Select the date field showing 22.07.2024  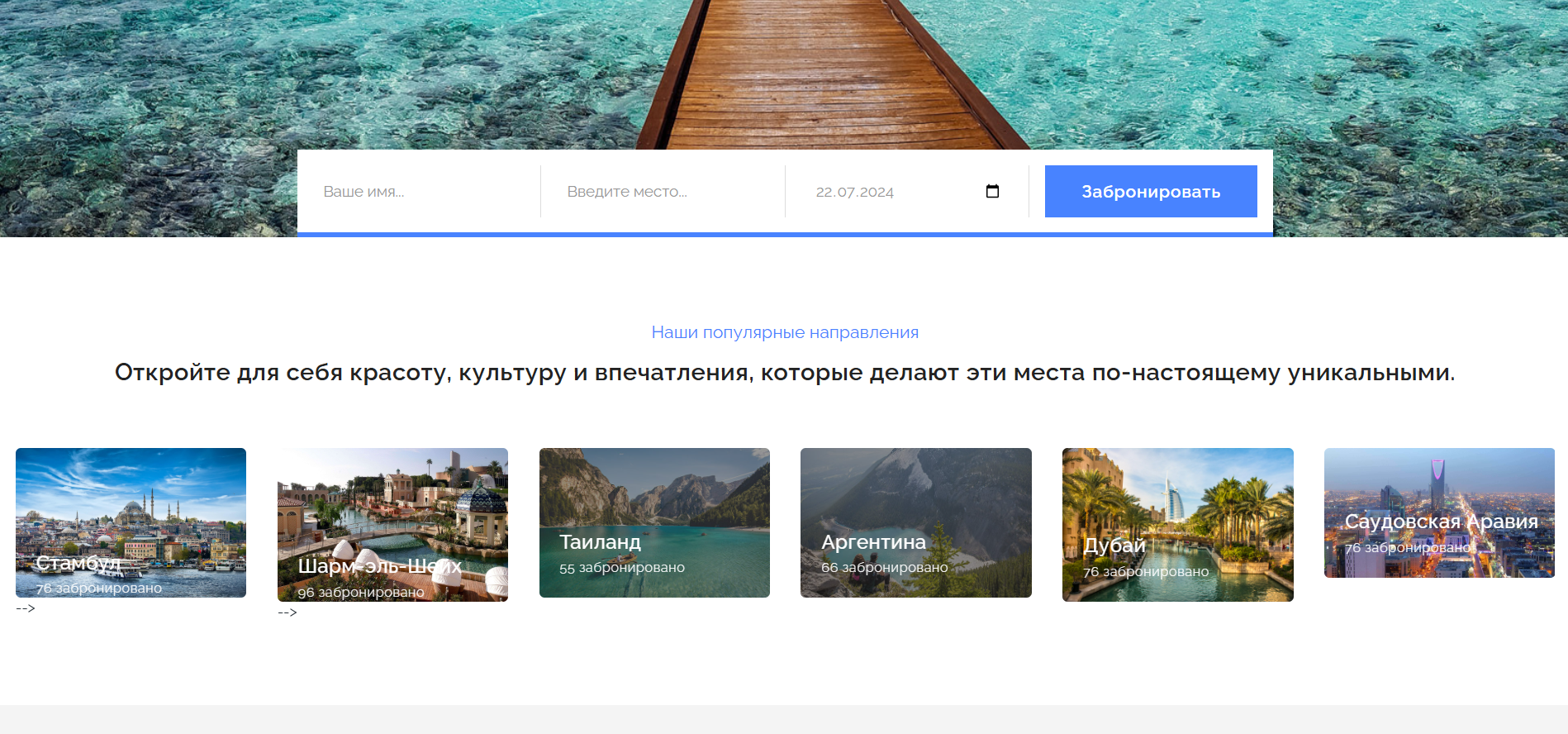pos(907,192)
